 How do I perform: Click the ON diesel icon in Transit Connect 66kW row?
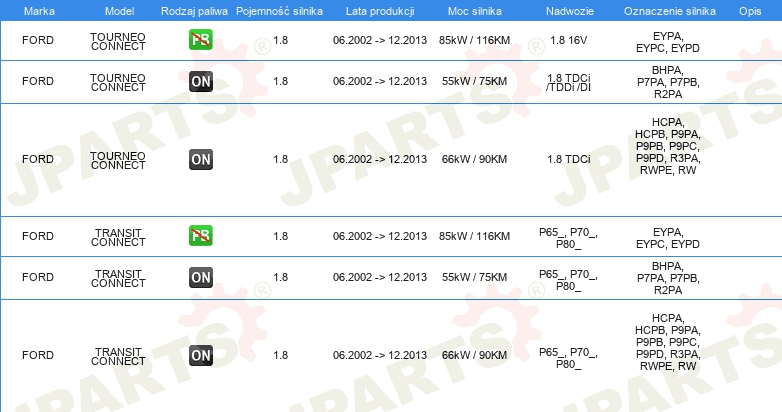tap(201, 356)
